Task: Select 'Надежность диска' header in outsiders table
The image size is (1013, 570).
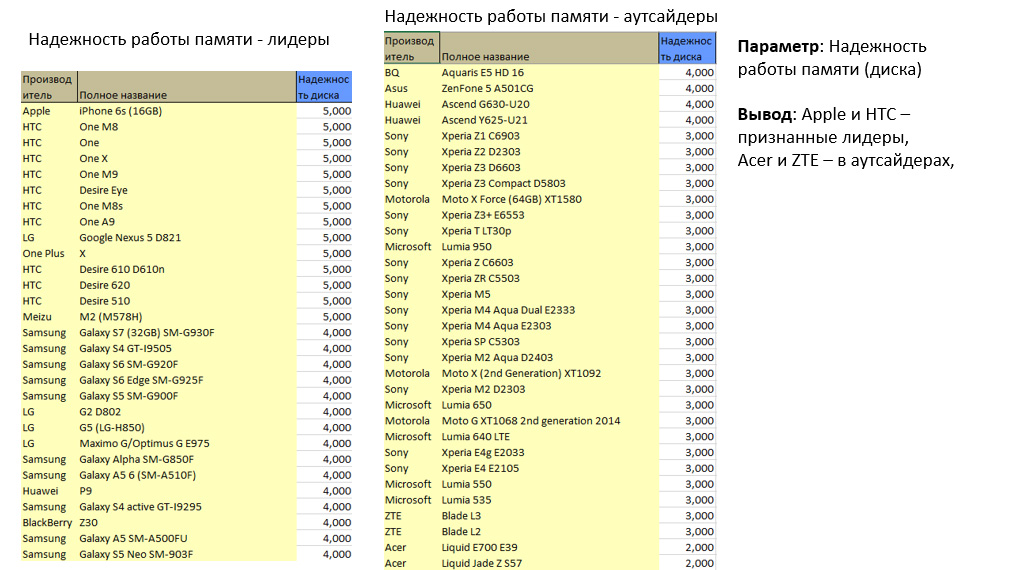Action: pos(686,48)
